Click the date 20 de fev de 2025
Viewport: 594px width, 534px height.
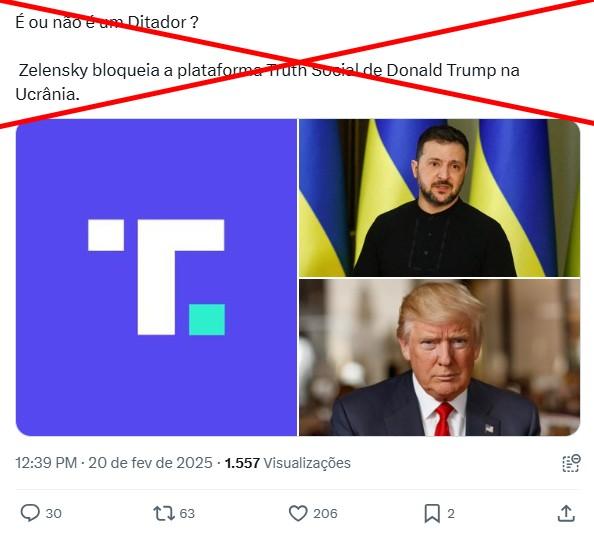[150, 463]
